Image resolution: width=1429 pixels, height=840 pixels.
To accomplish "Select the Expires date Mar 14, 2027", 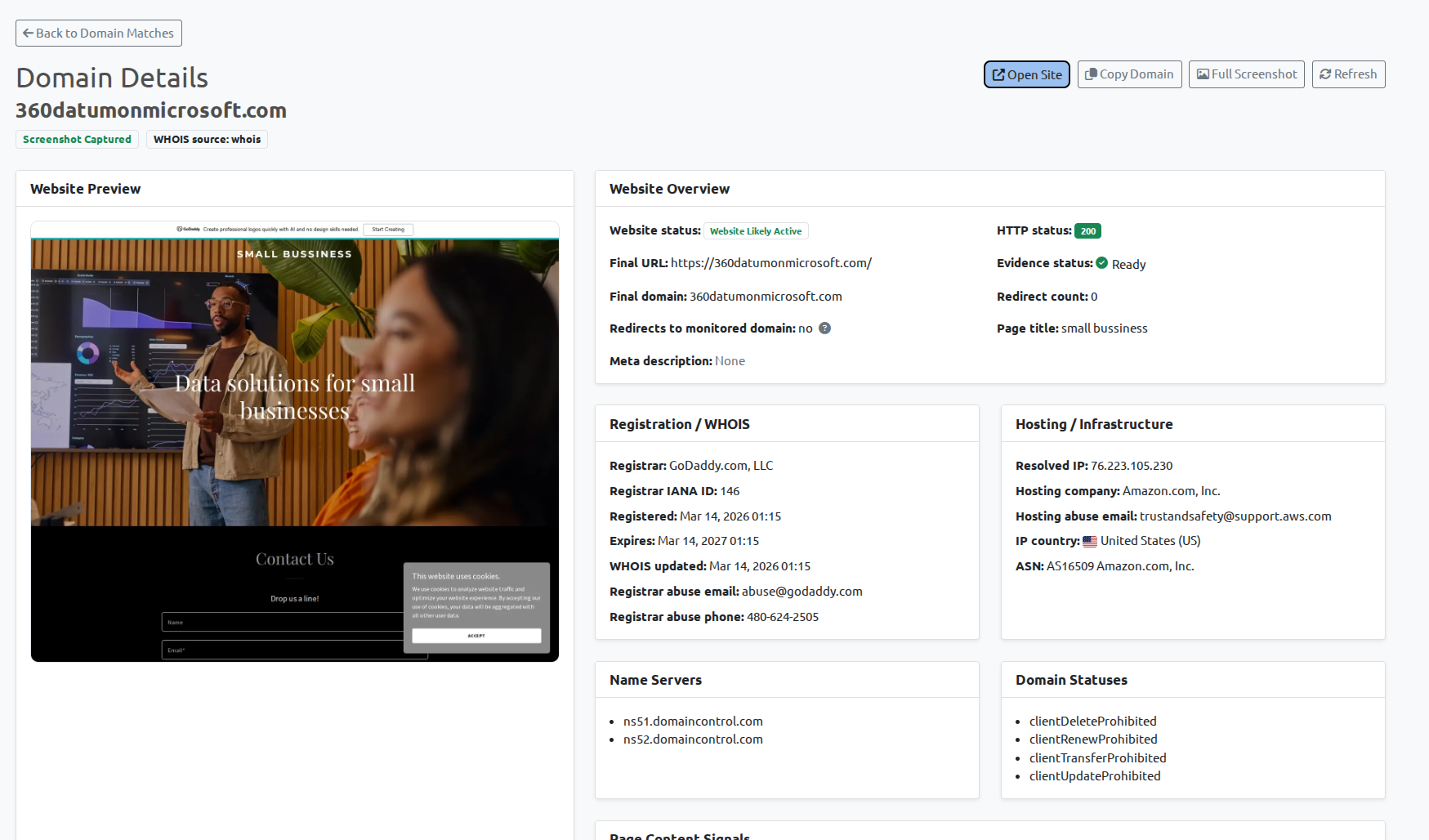I will pyautogui.click(x=708, y=541).
